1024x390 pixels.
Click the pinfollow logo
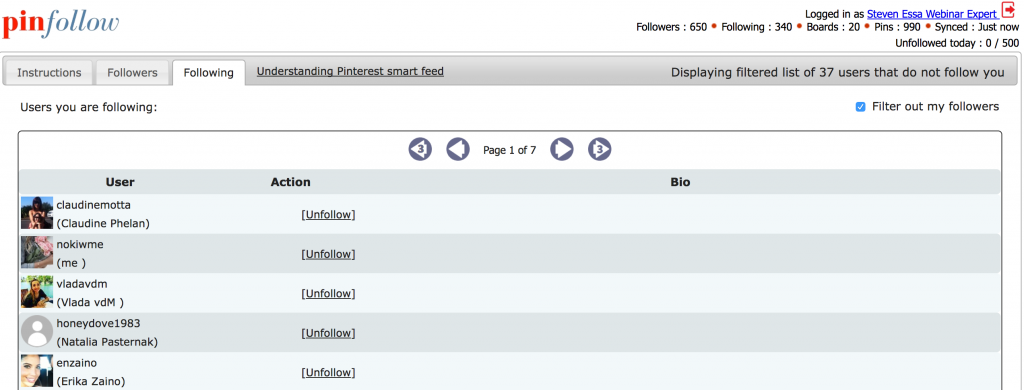click(61, 24)
